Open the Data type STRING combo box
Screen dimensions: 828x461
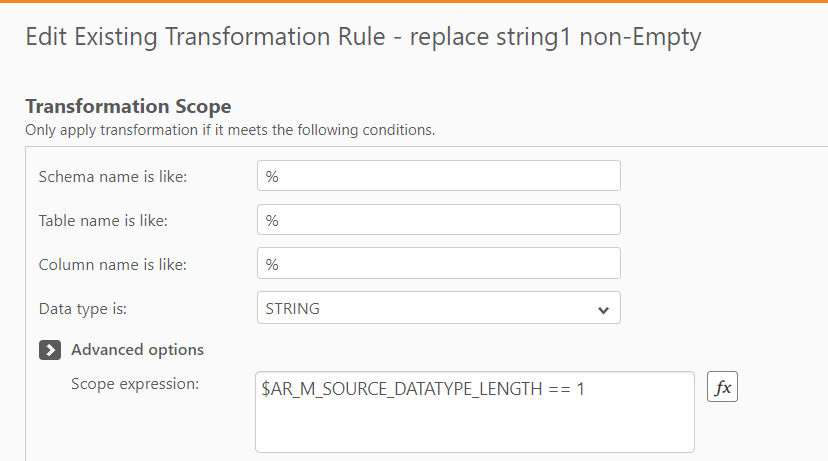pos(438,309)
